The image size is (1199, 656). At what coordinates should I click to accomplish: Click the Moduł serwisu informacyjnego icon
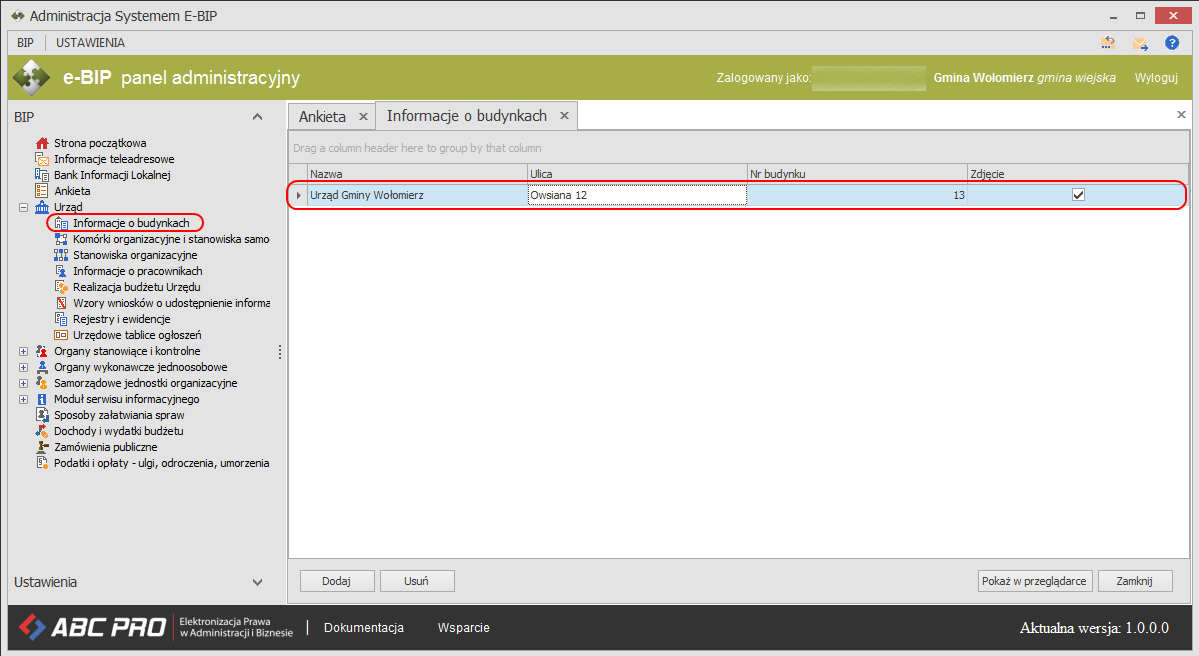click(42, 400)
